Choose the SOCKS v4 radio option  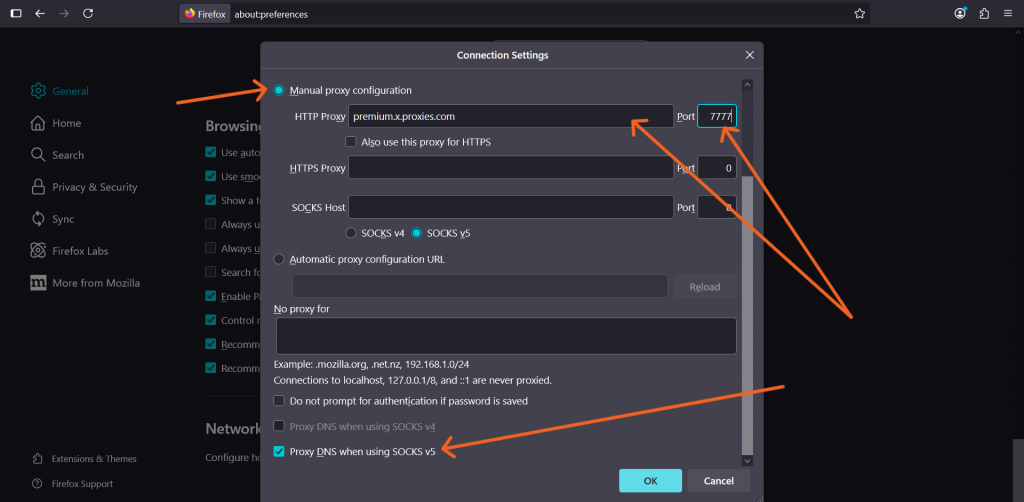click(351, 233)
